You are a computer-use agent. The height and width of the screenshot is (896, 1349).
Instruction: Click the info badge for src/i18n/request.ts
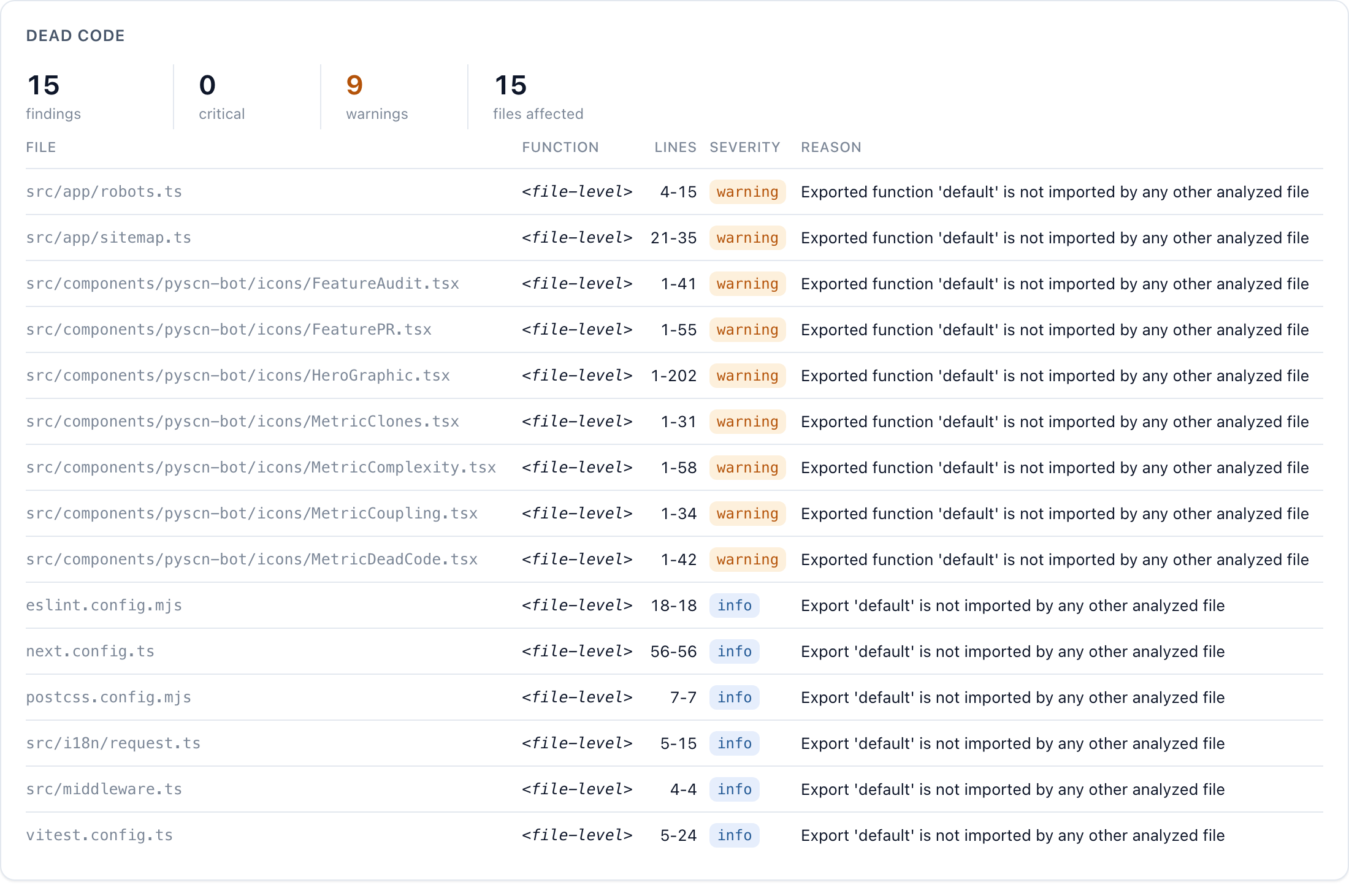point(735,743)
